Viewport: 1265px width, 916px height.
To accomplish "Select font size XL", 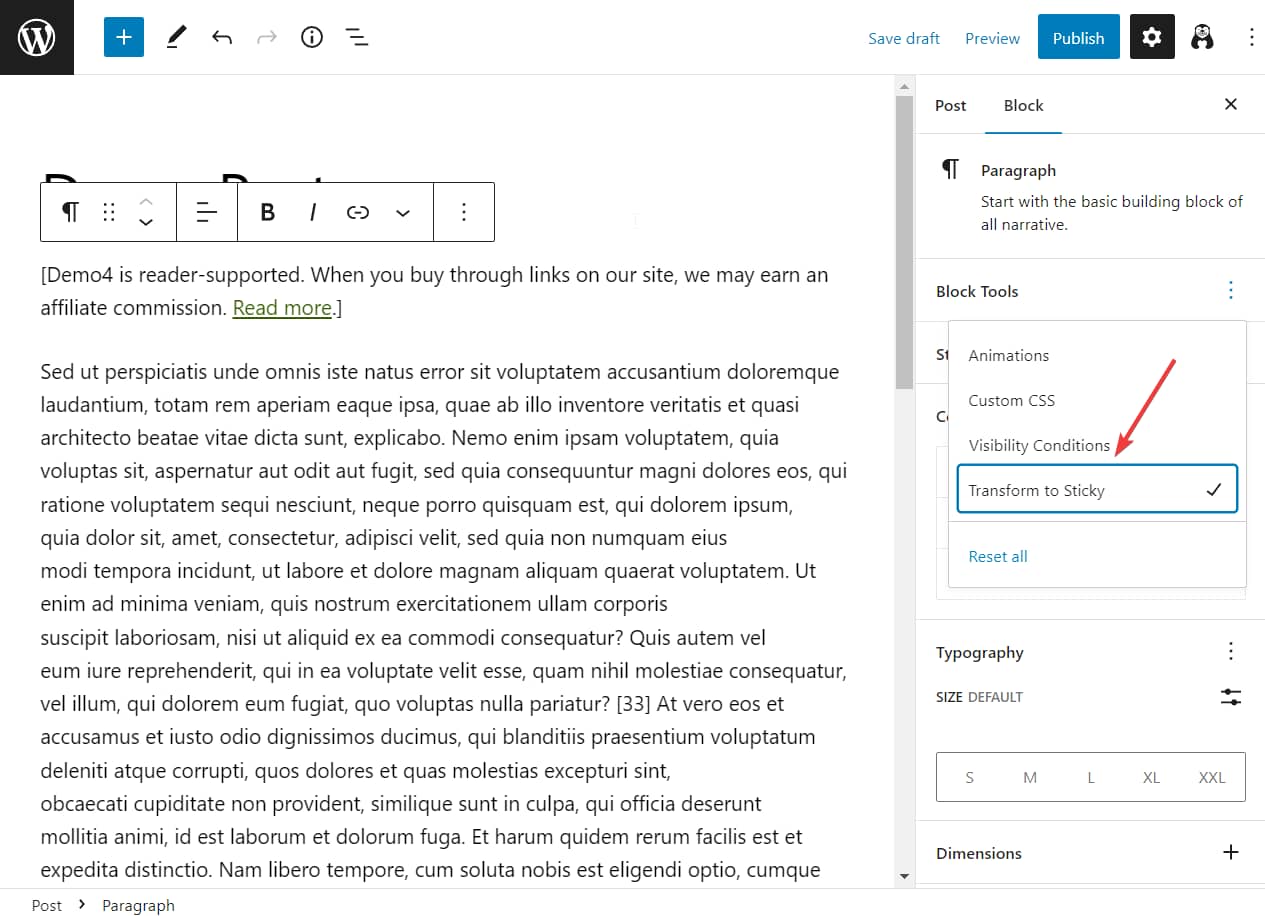I will pyautogui.click(x=1151, y=777).
